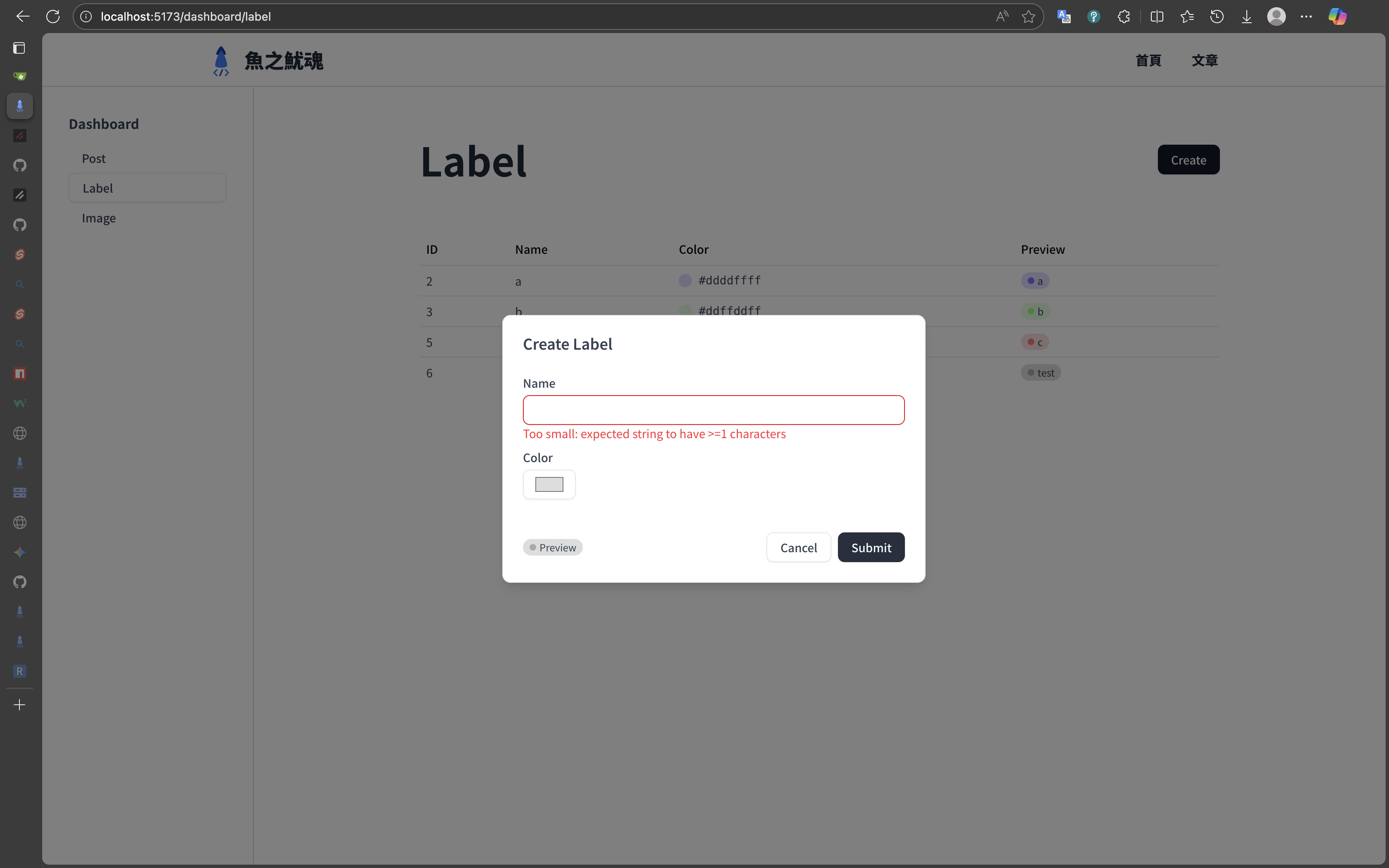Go to the 文章 nav link

coord(1204,60)
